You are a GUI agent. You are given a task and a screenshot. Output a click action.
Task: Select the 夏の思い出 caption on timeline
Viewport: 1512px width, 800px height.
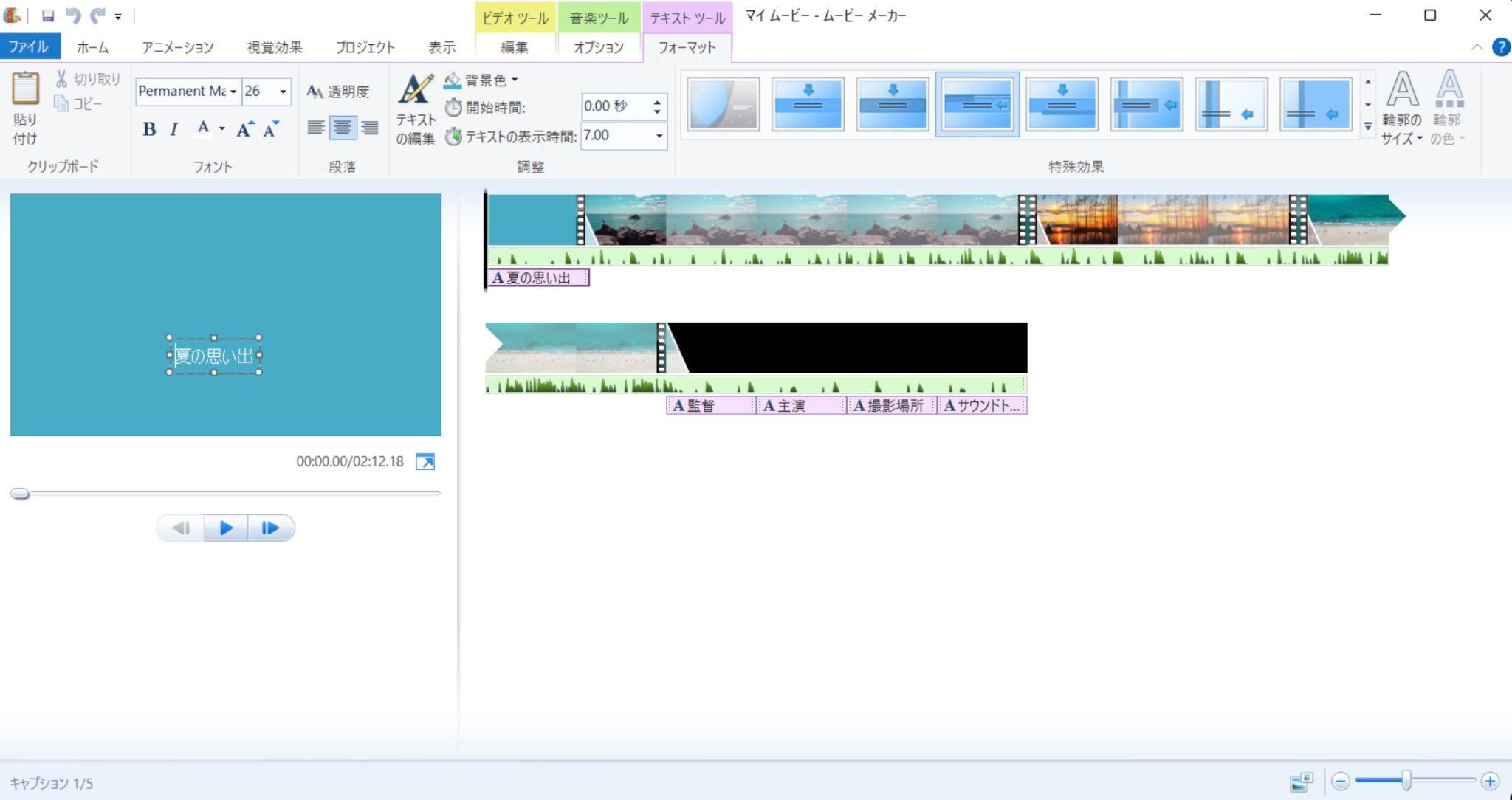click(538, 278)
